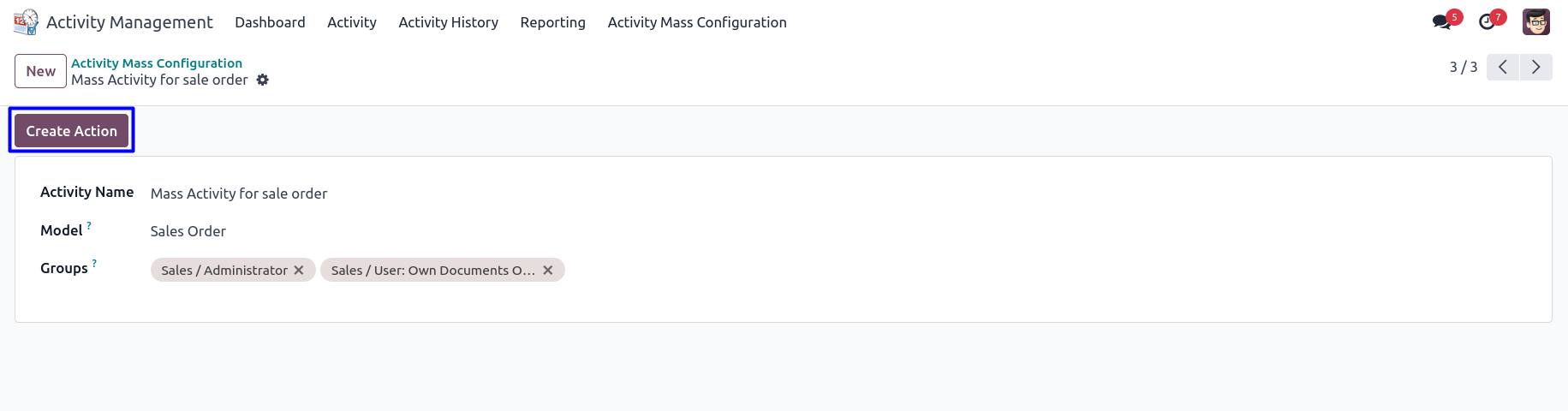Remove the Sales / User: Own Documents tag
Screen dimensions: 1568x411
click(548, 271)
